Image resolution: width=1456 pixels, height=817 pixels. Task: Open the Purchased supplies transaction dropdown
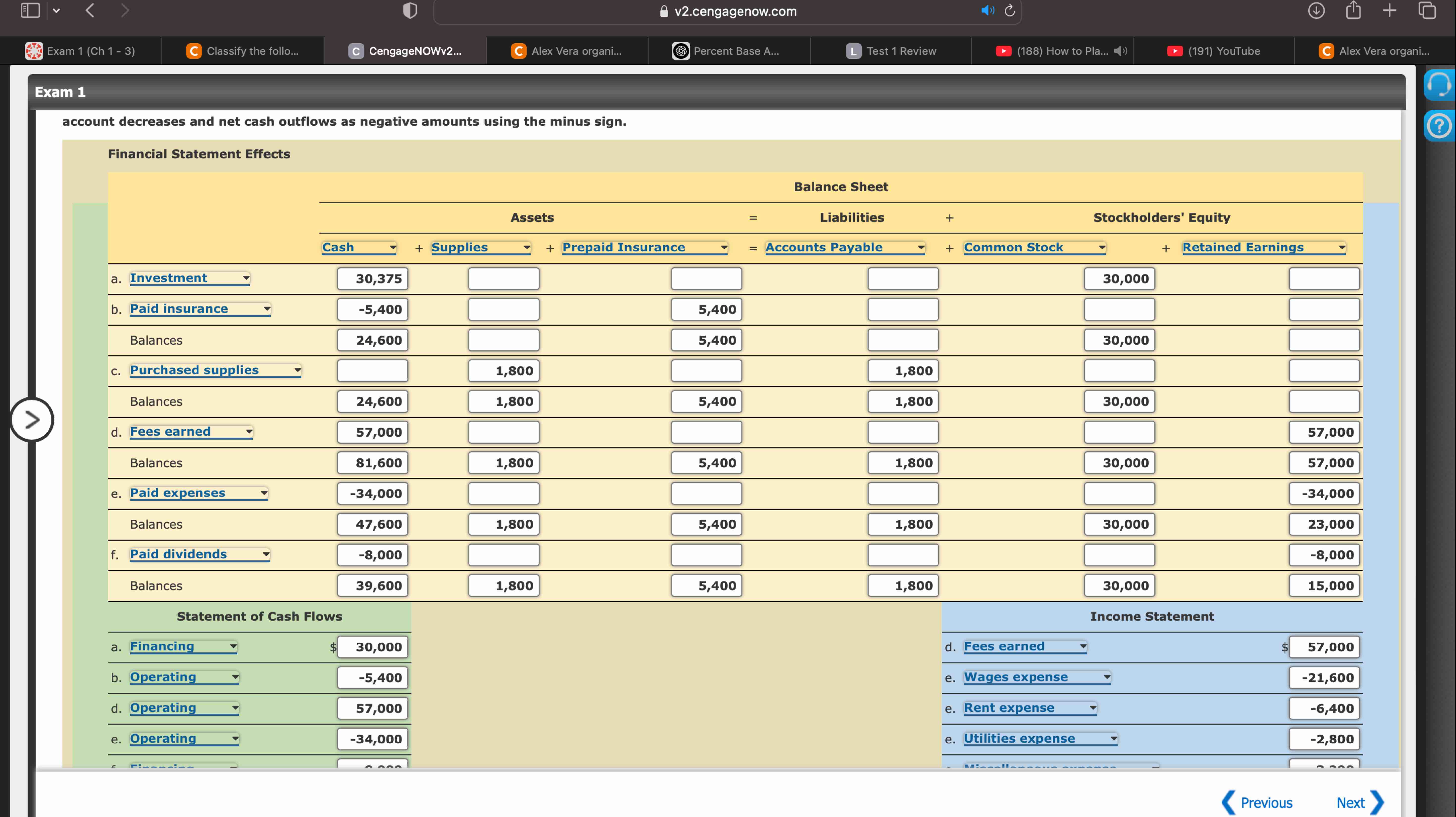coord(216,370)
